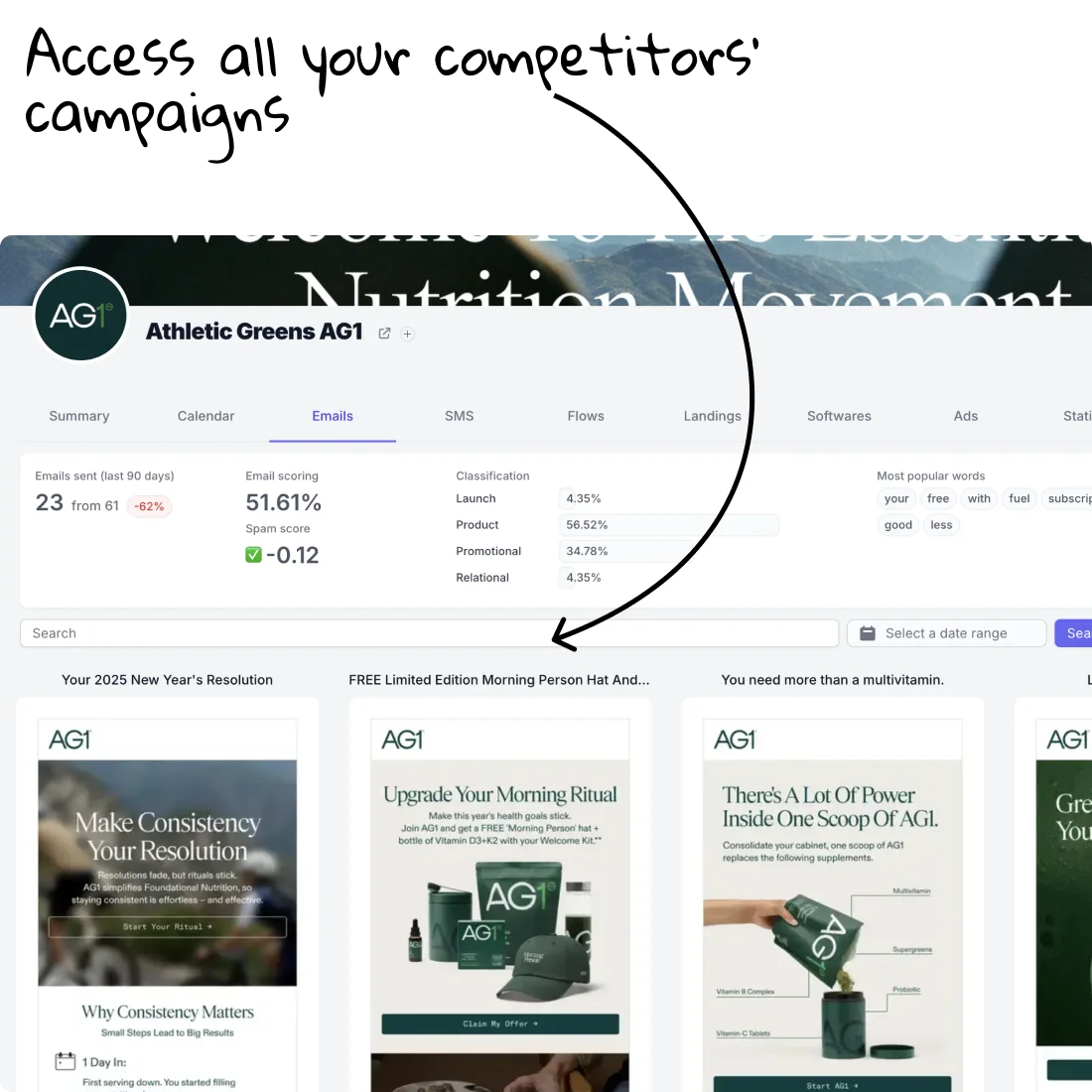Switch to the Calendar tab
This screenshot has width=1092, height=1092.
pyautogui.click(x=205, y=416)
